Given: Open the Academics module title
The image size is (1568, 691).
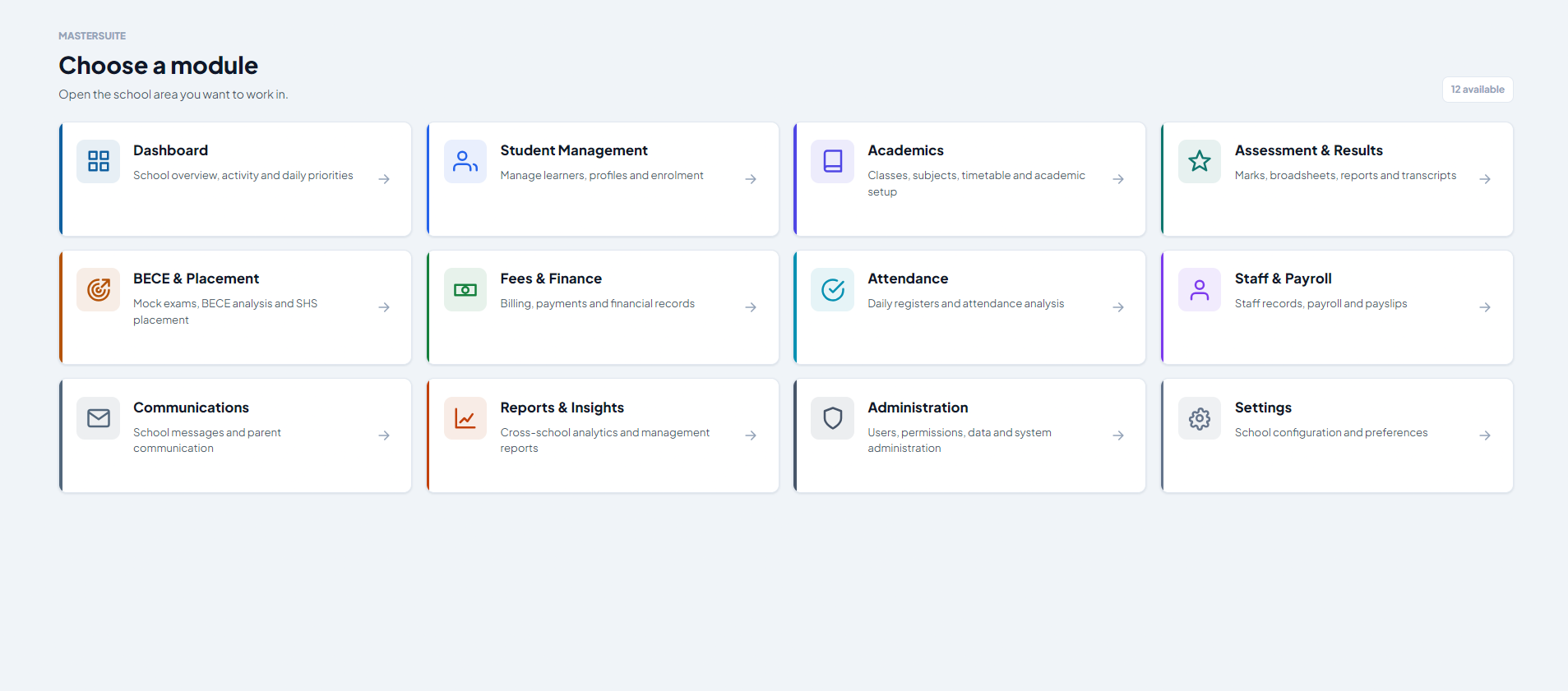Looking at the screenshot, I should (905, 150).
